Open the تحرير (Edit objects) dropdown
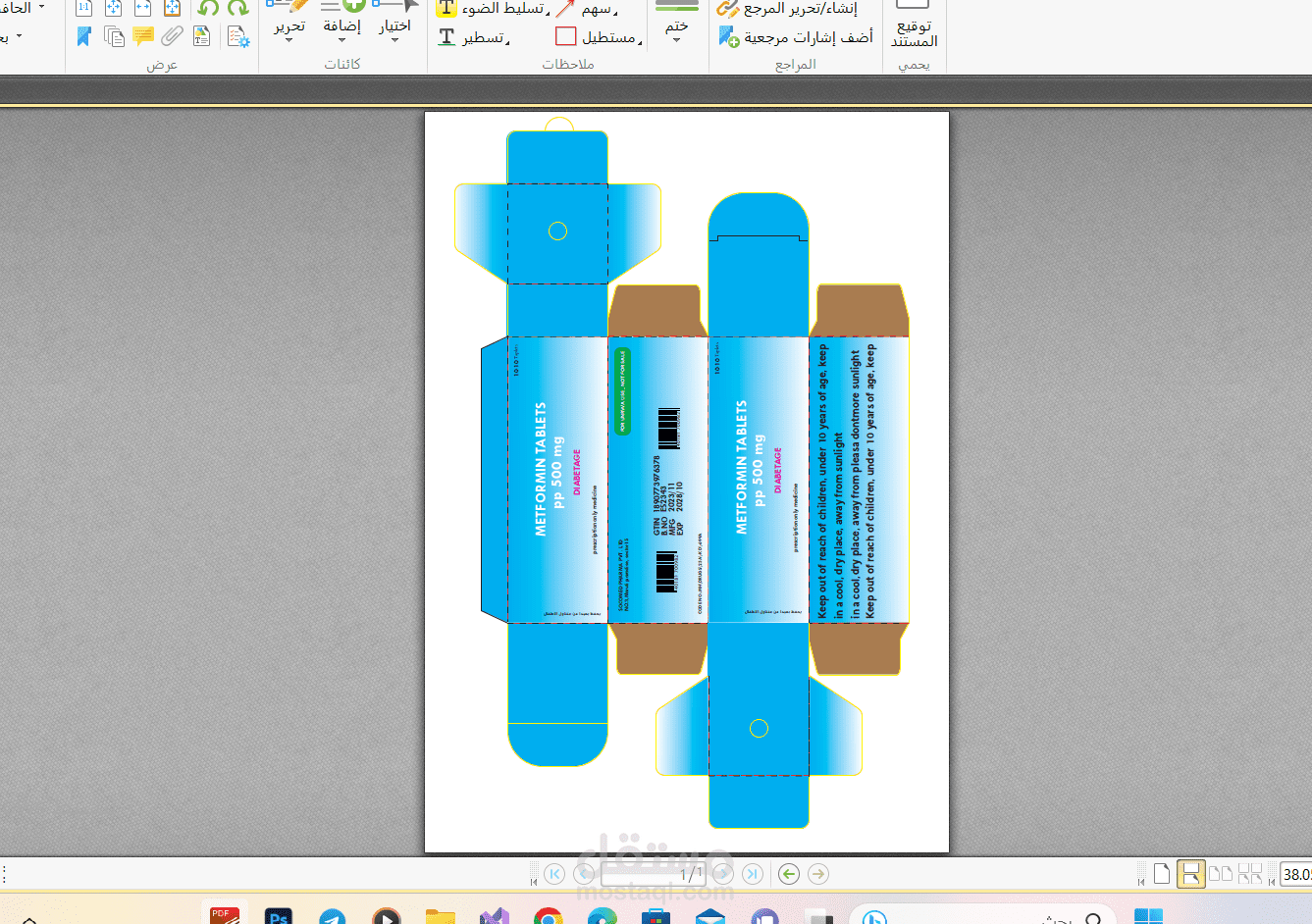The height and width of the screenshot is (924, 1312). (289, 24)
